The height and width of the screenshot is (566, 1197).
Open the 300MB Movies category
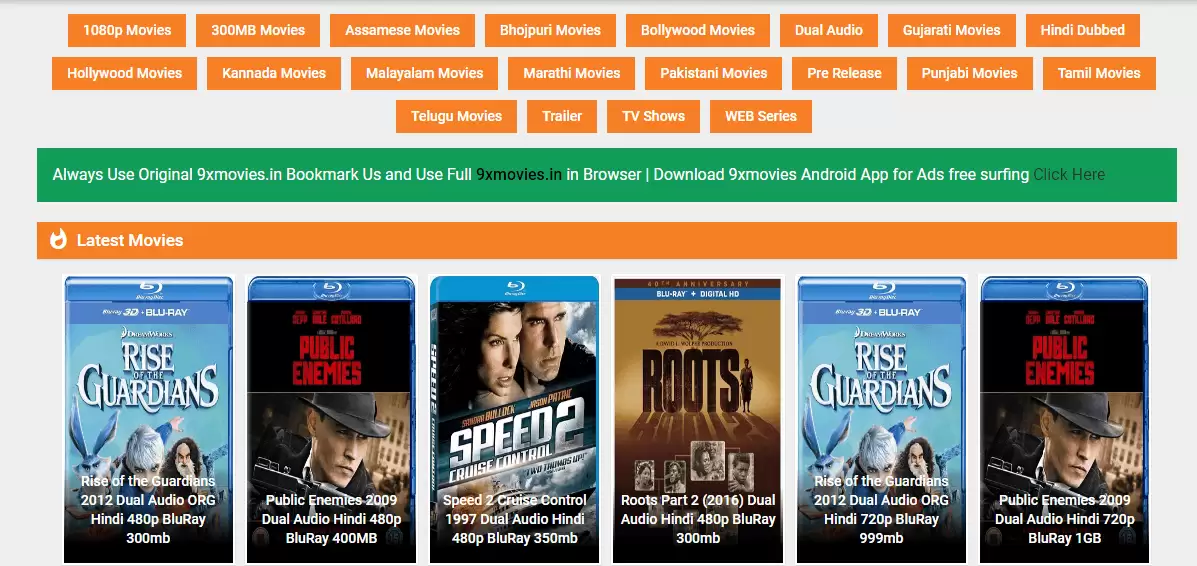258,31
